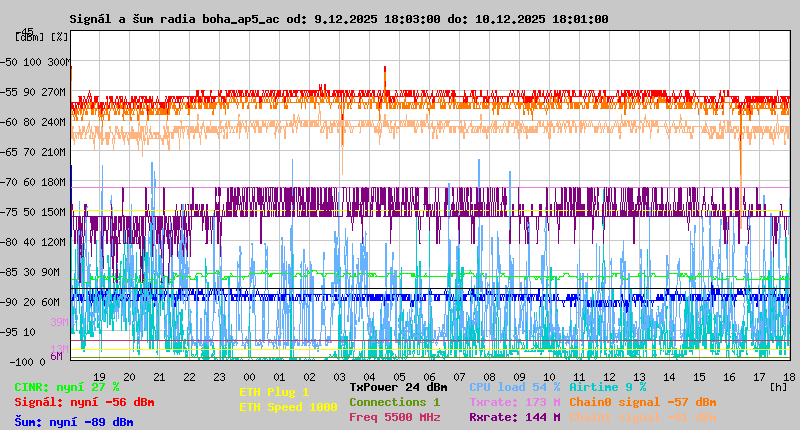Select the purple Rxrate 144 M label
This screenshot has height=430, width=800.
[x=514, y=417]
